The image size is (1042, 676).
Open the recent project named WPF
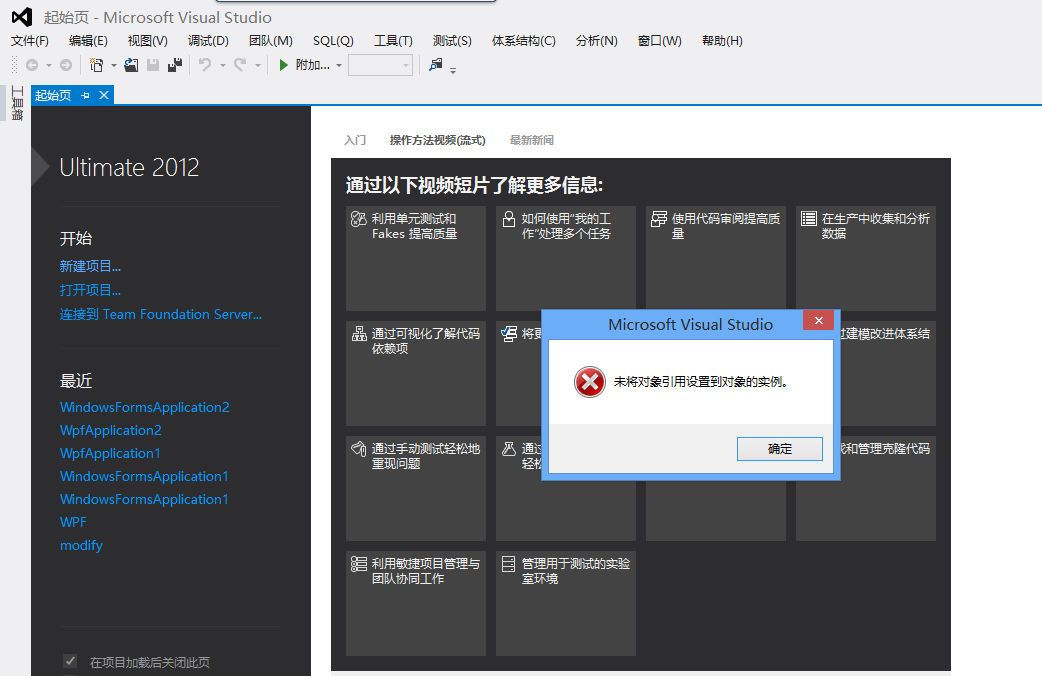73,522
